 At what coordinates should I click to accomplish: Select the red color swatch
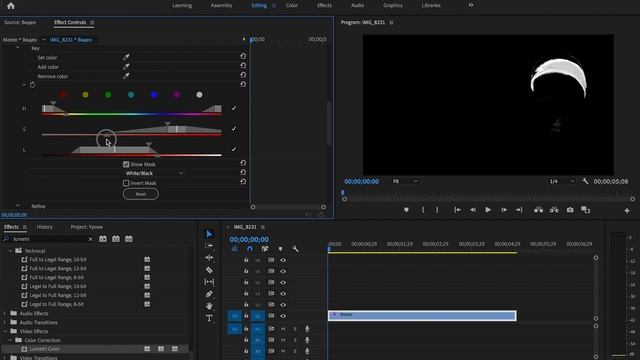(x=62, y=95)
